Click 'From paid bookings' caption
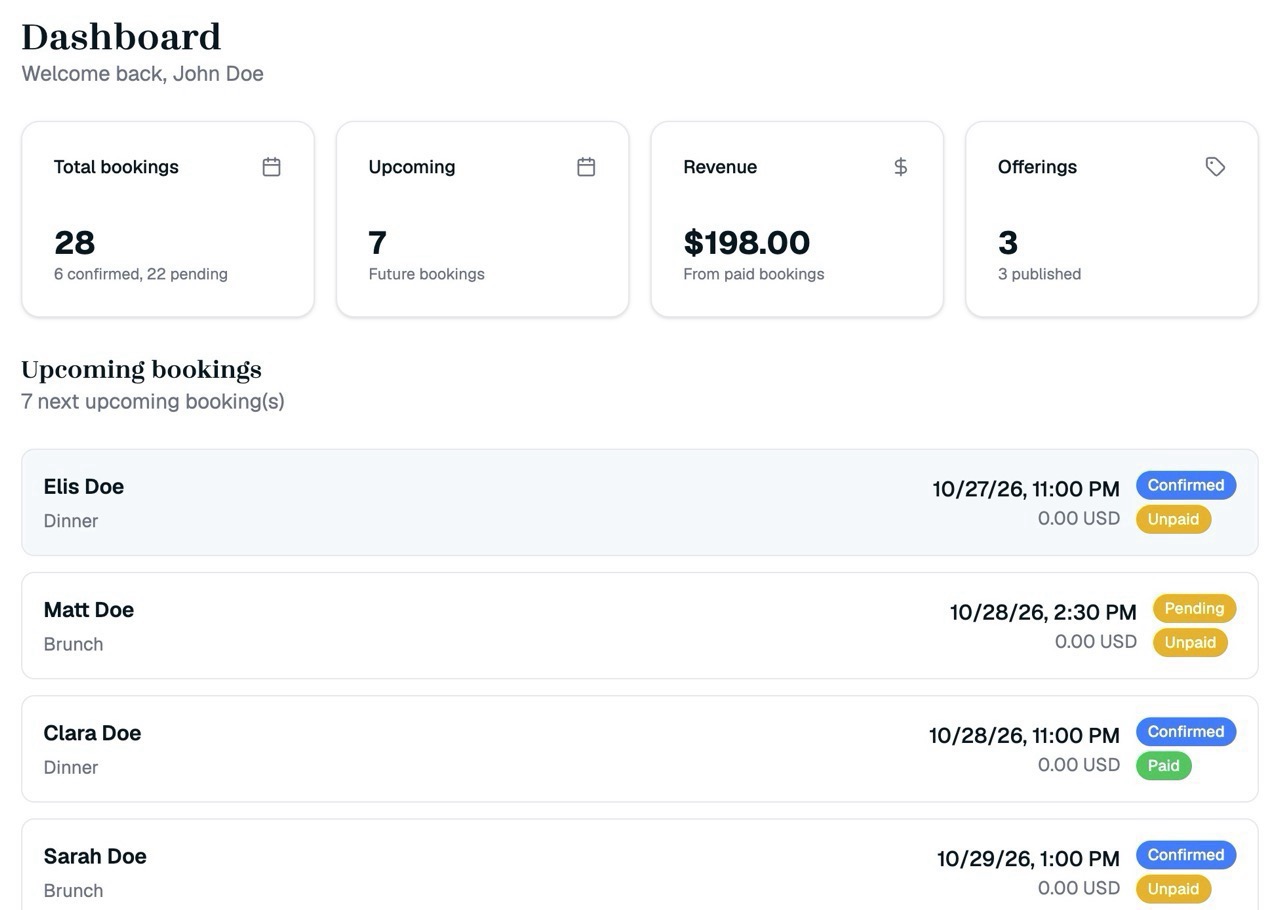 [x=754, y=274]
